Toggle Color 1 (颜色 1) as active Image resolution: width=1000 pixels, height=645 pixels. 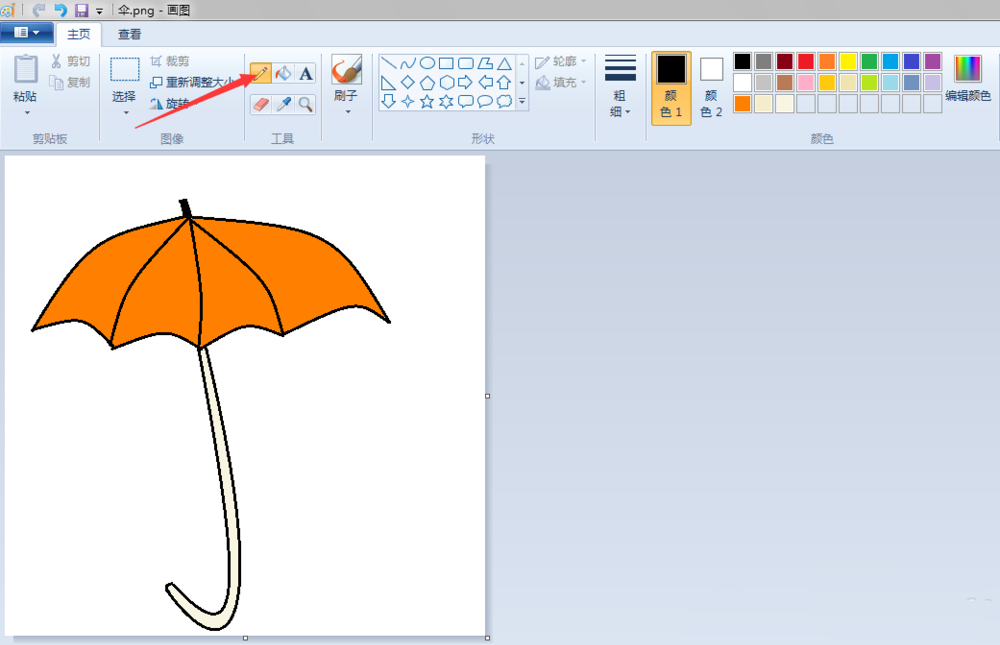point(671,88)
